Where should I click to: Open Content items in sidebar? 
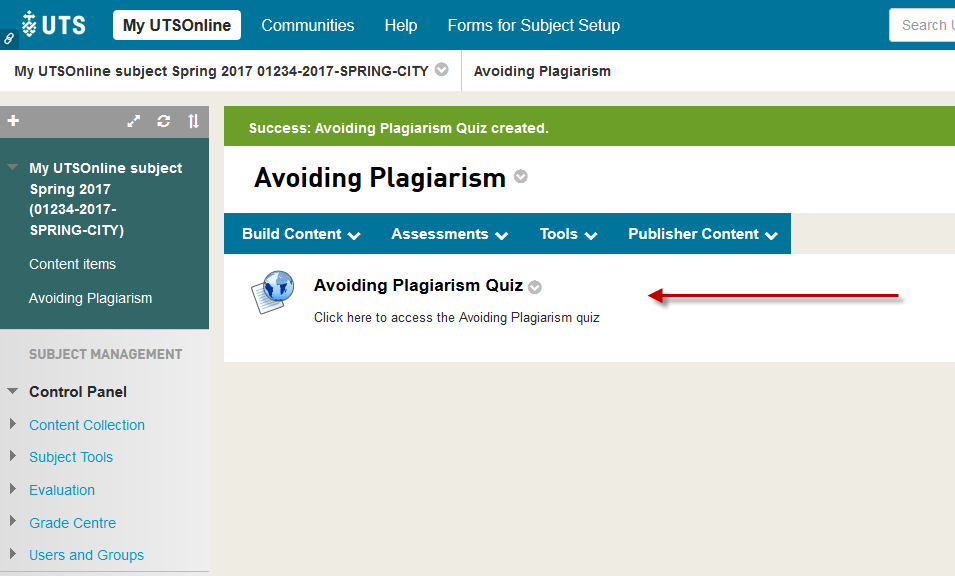click(x=72, y=264)
